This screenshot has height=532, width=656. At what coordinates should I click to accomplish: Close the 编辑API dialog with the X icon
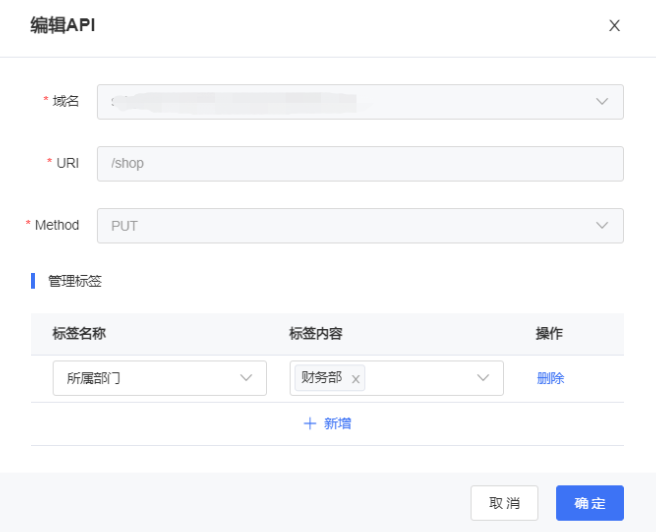click(615, 26)
